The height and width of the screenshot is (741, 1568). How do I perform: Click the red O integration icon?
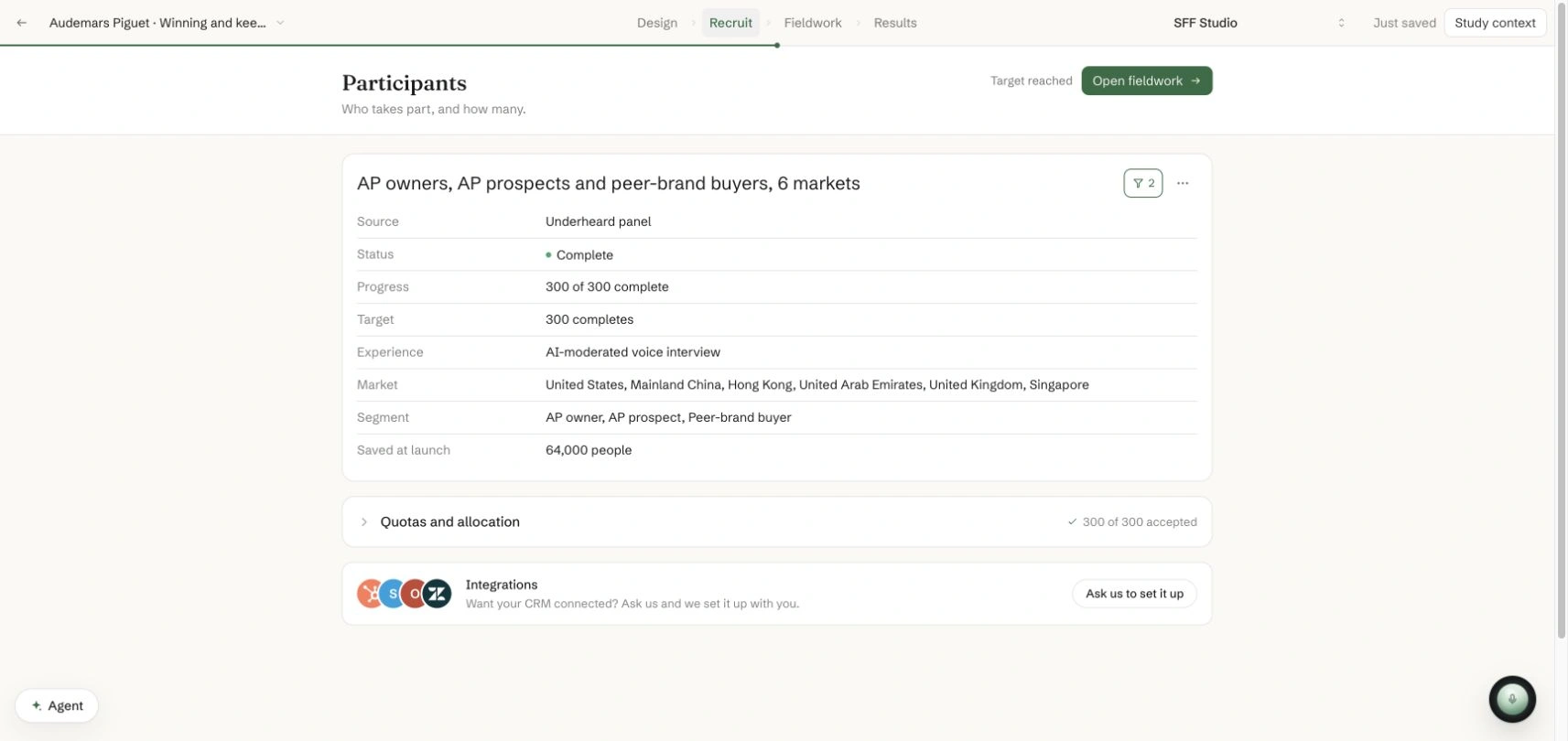click(415, 594)
